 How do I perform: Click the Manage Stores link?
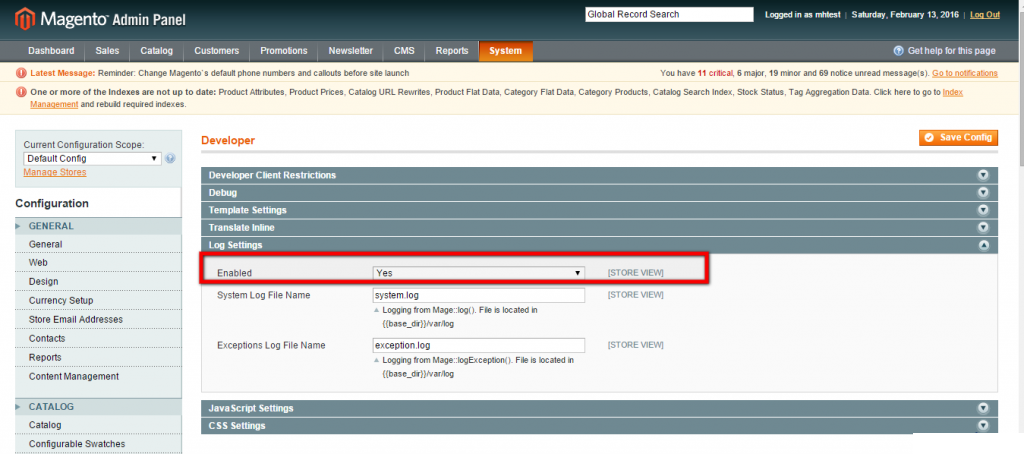(55, 172)
